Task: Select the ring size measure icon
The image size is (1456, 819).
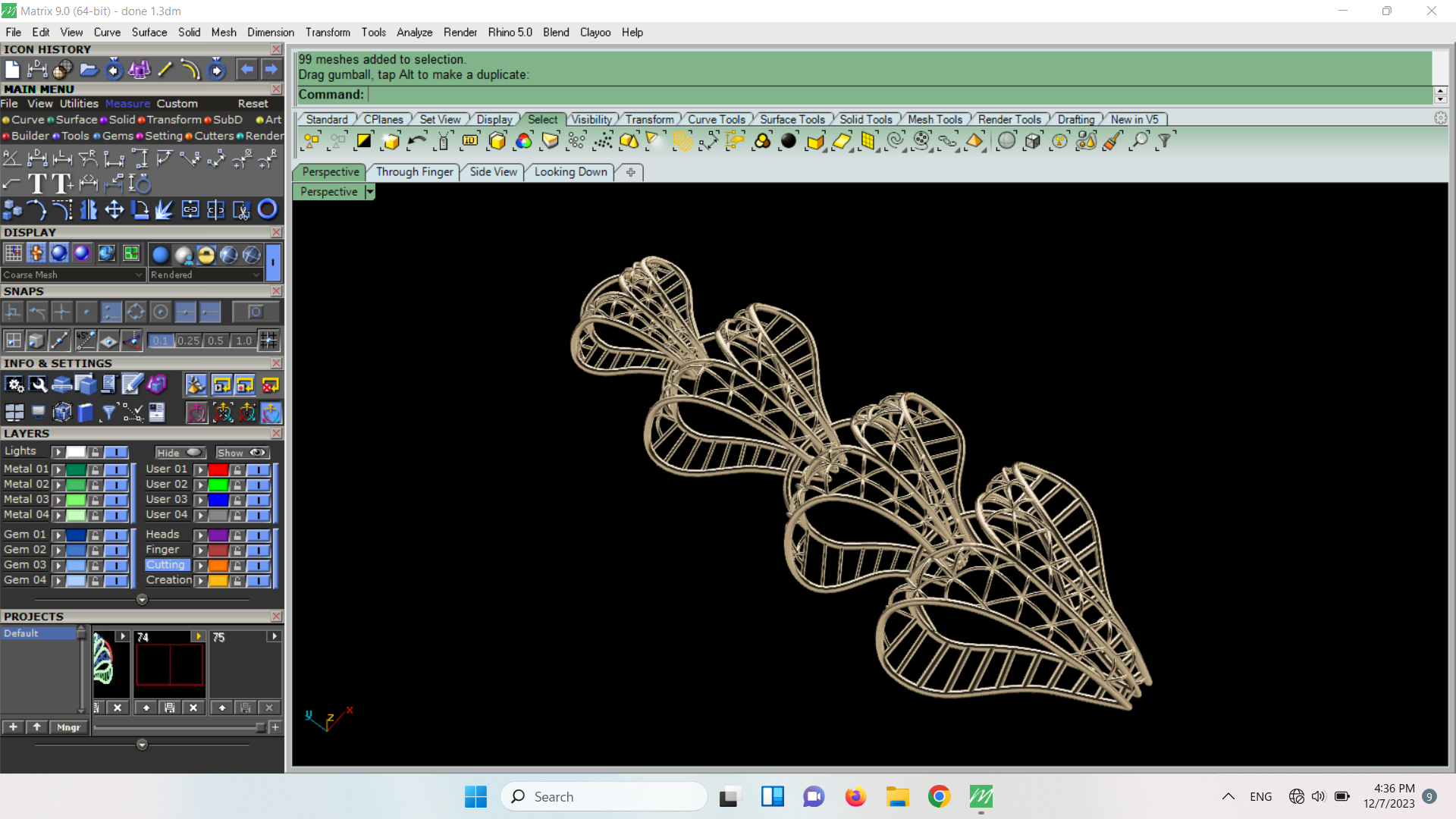Action: click(x=140, y=184)
